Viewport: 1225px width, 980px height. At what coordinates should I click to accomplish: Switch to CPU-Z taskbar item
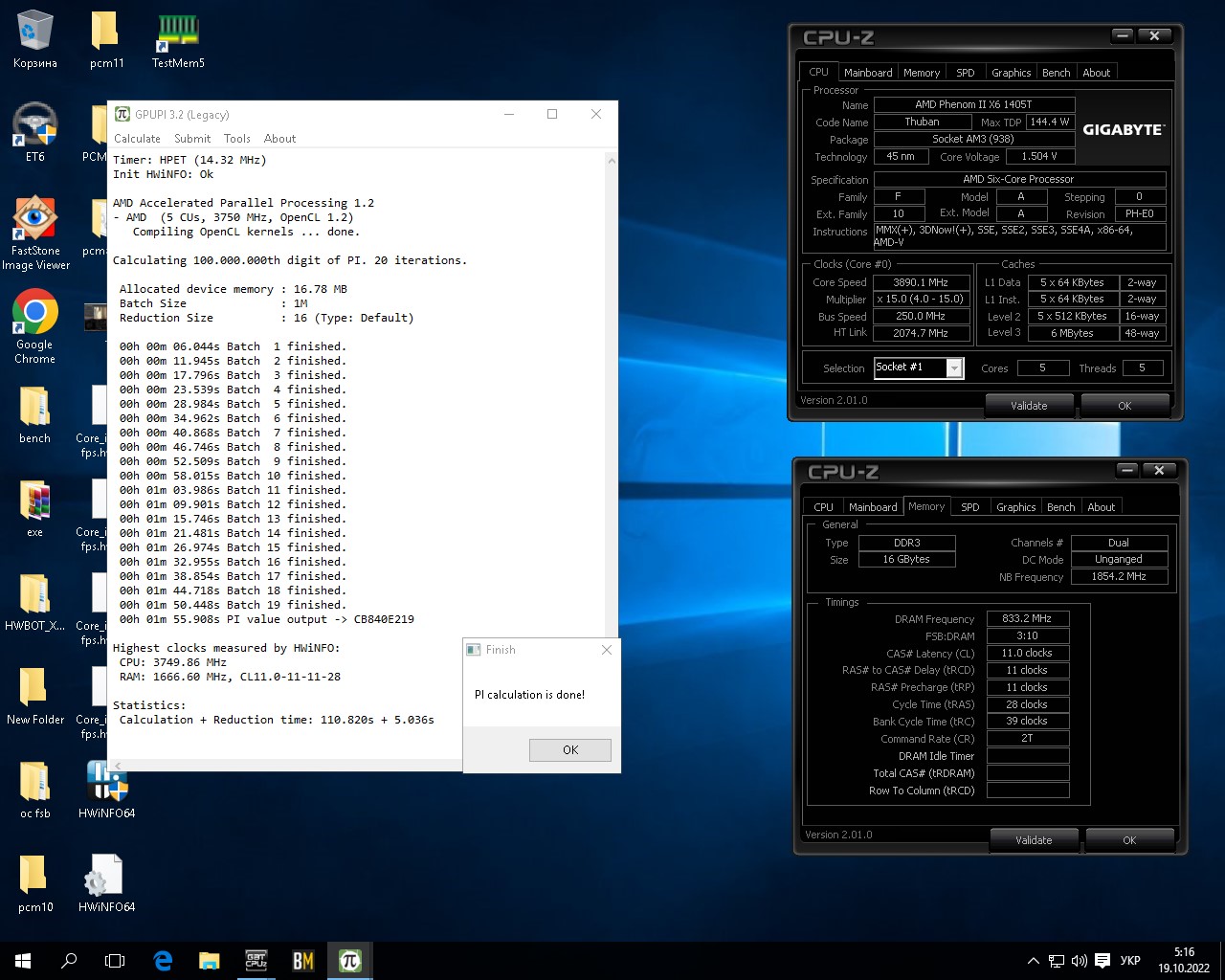[x=256, y=961]
